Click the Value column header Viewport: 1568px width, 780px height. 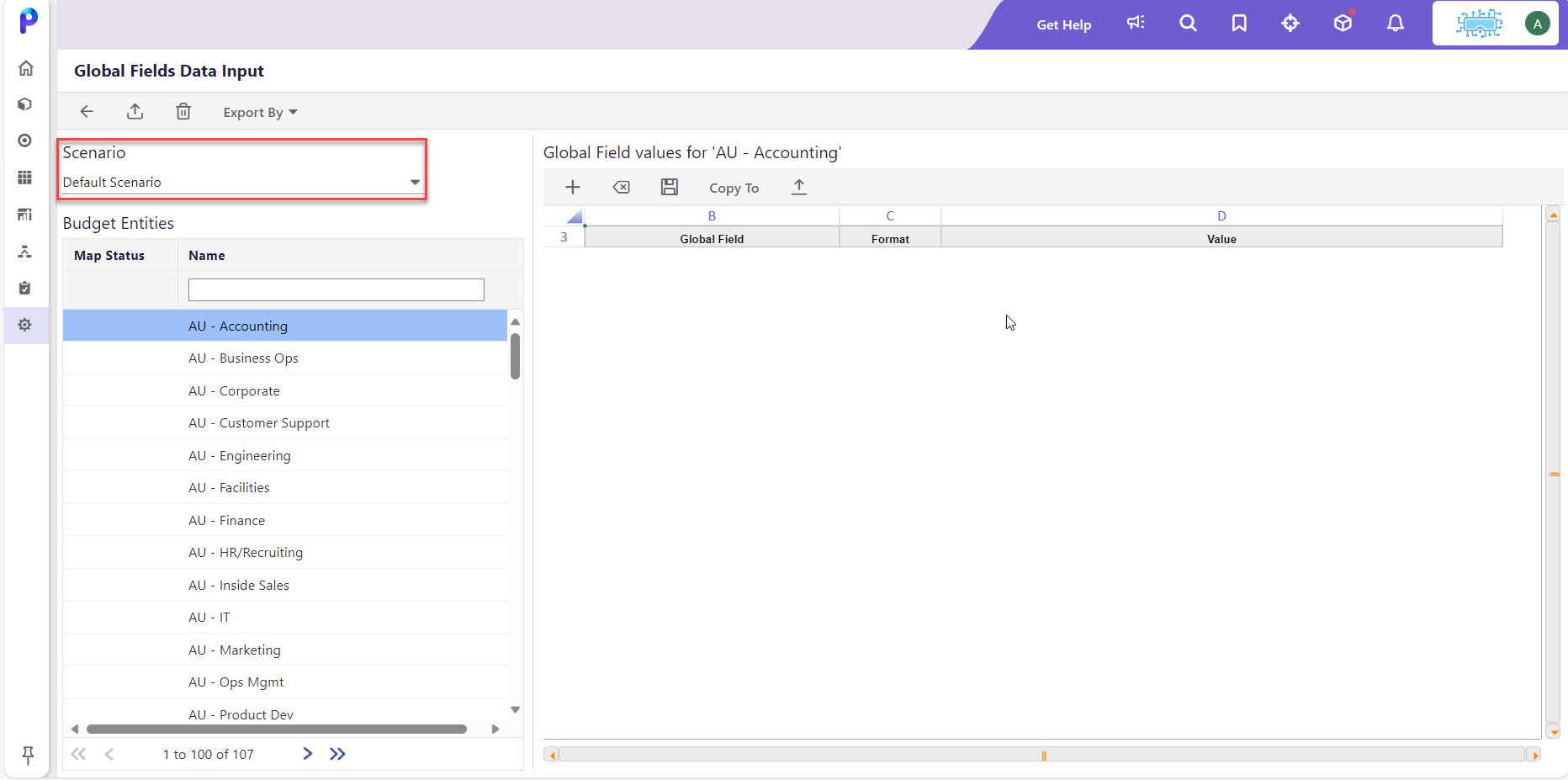[1221, 238]
